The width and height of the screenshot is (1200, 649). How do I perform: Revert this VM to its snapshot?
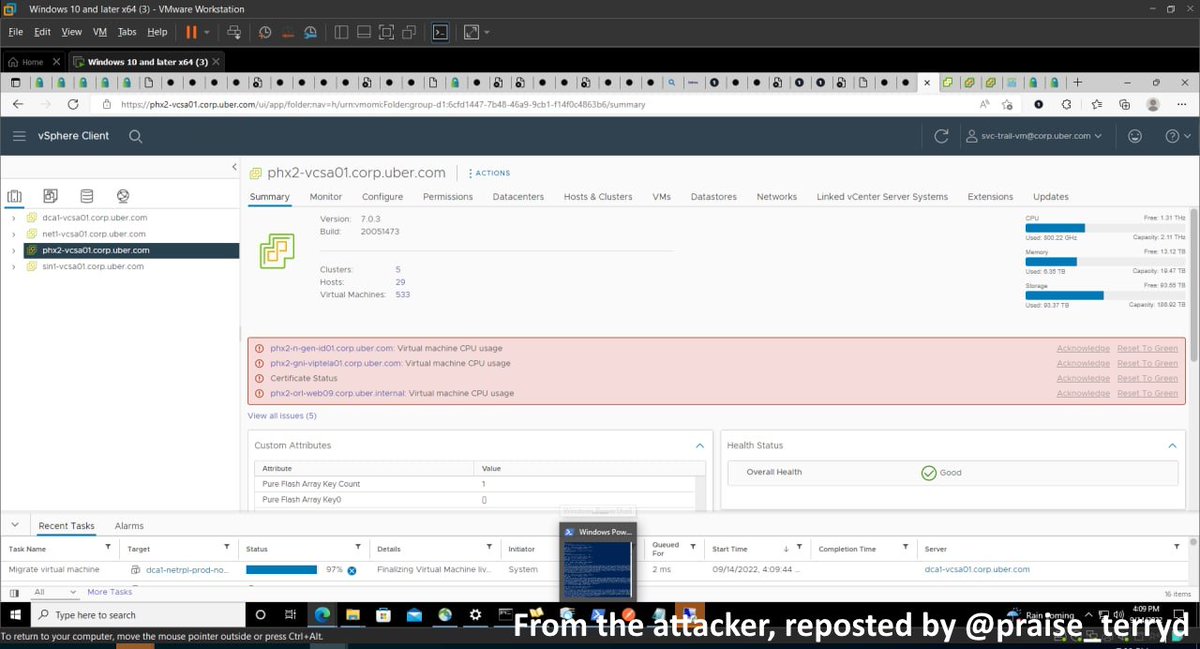coord(286,32)
